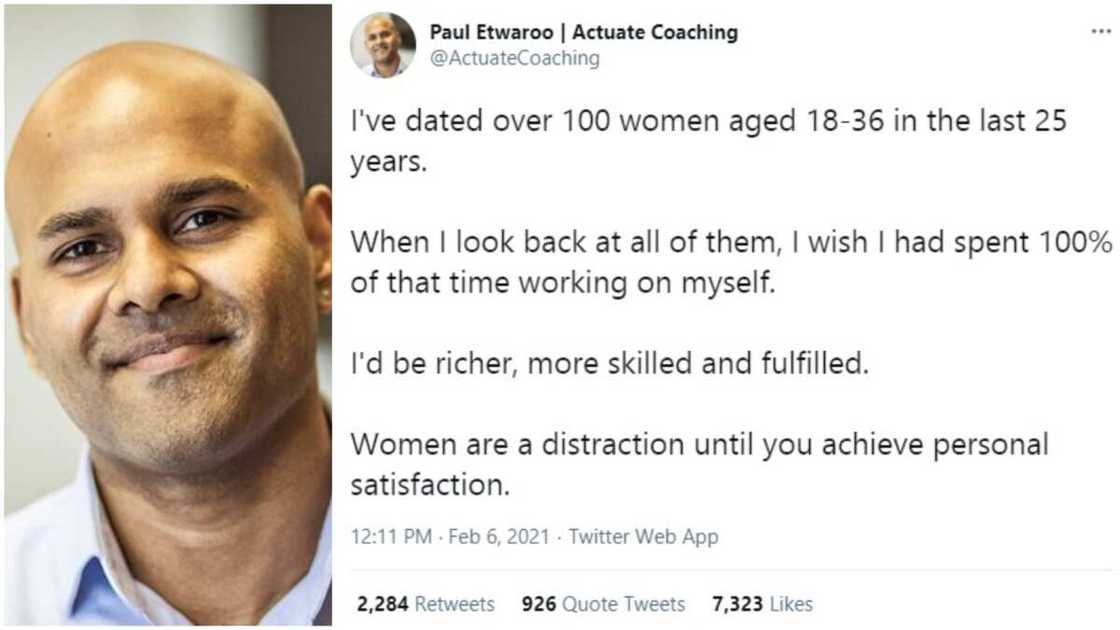Click the enlarged profile photo on the left
The image size is (1120, 630).
coord(168,315)
